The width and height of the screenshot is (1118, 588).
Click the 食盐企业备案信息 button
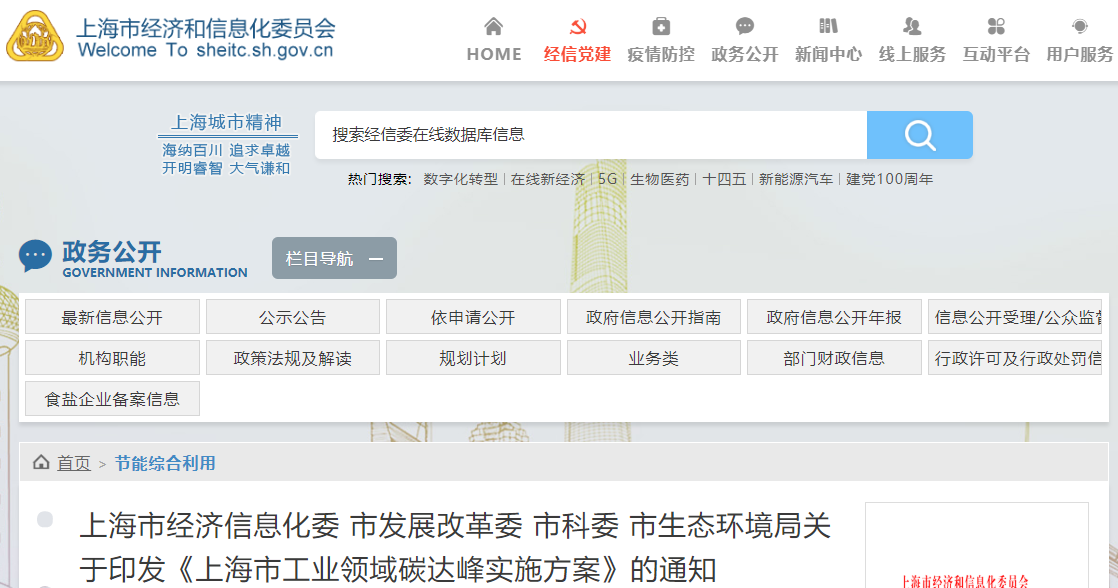click(112, 399)
